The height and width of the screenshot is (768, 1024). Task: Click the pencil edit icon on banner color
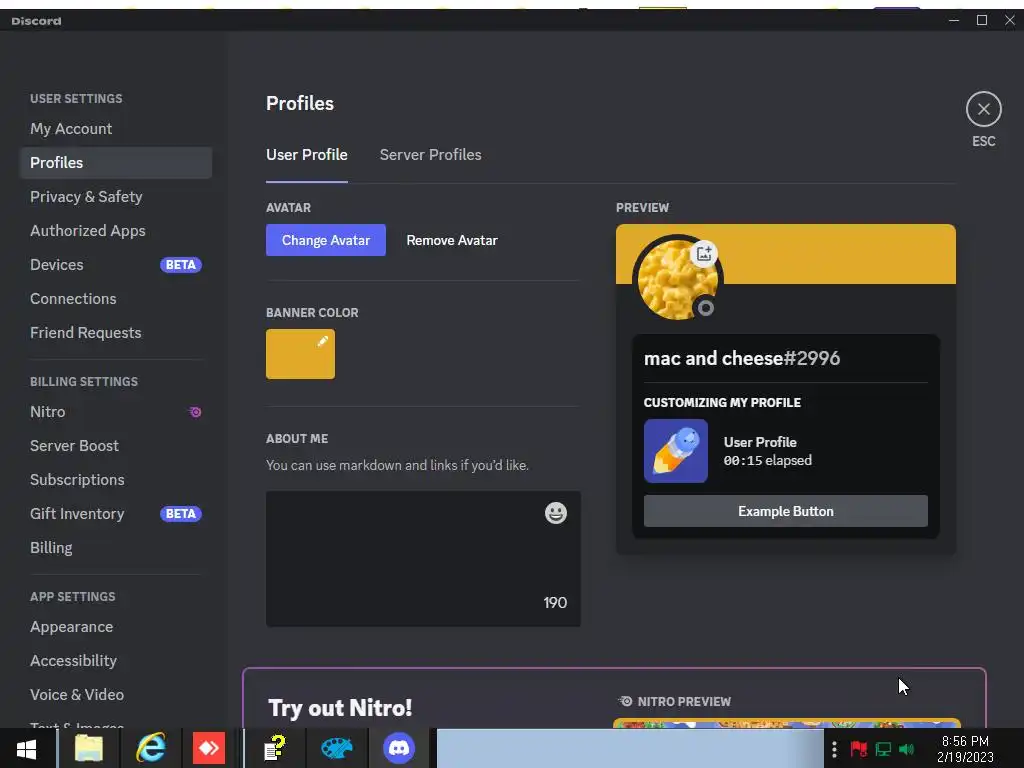click(x=323, y=341)
